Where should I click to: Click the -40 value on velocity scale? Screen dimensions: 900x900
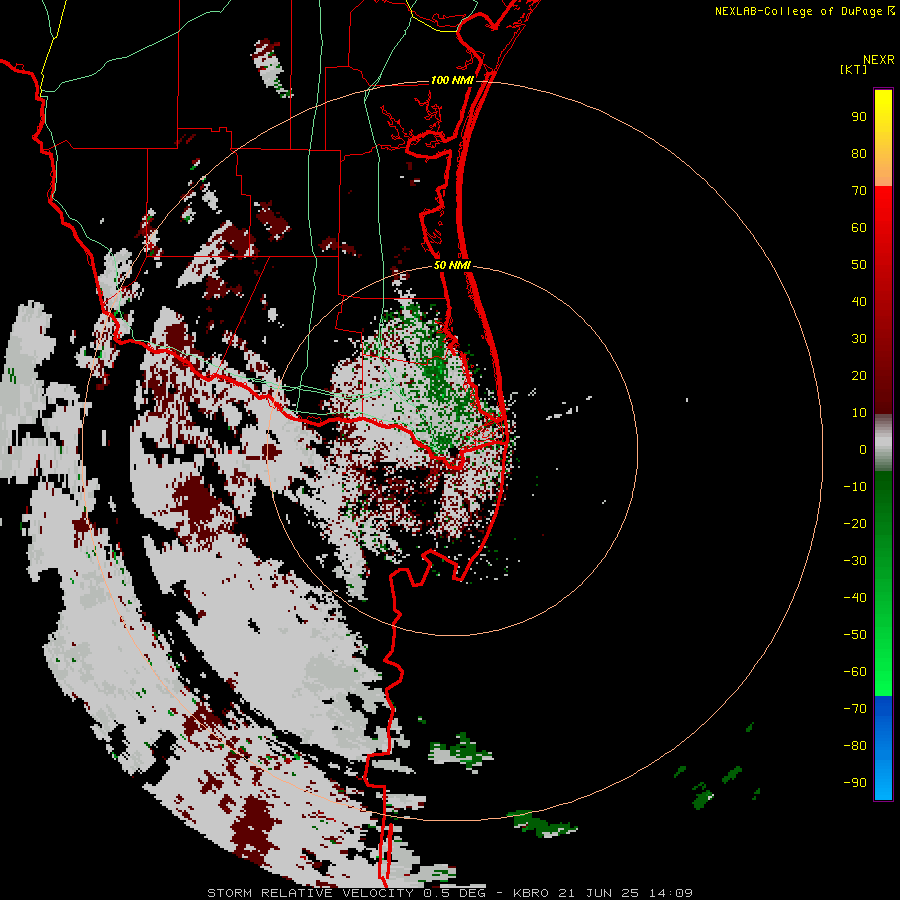tap(855, 598)
